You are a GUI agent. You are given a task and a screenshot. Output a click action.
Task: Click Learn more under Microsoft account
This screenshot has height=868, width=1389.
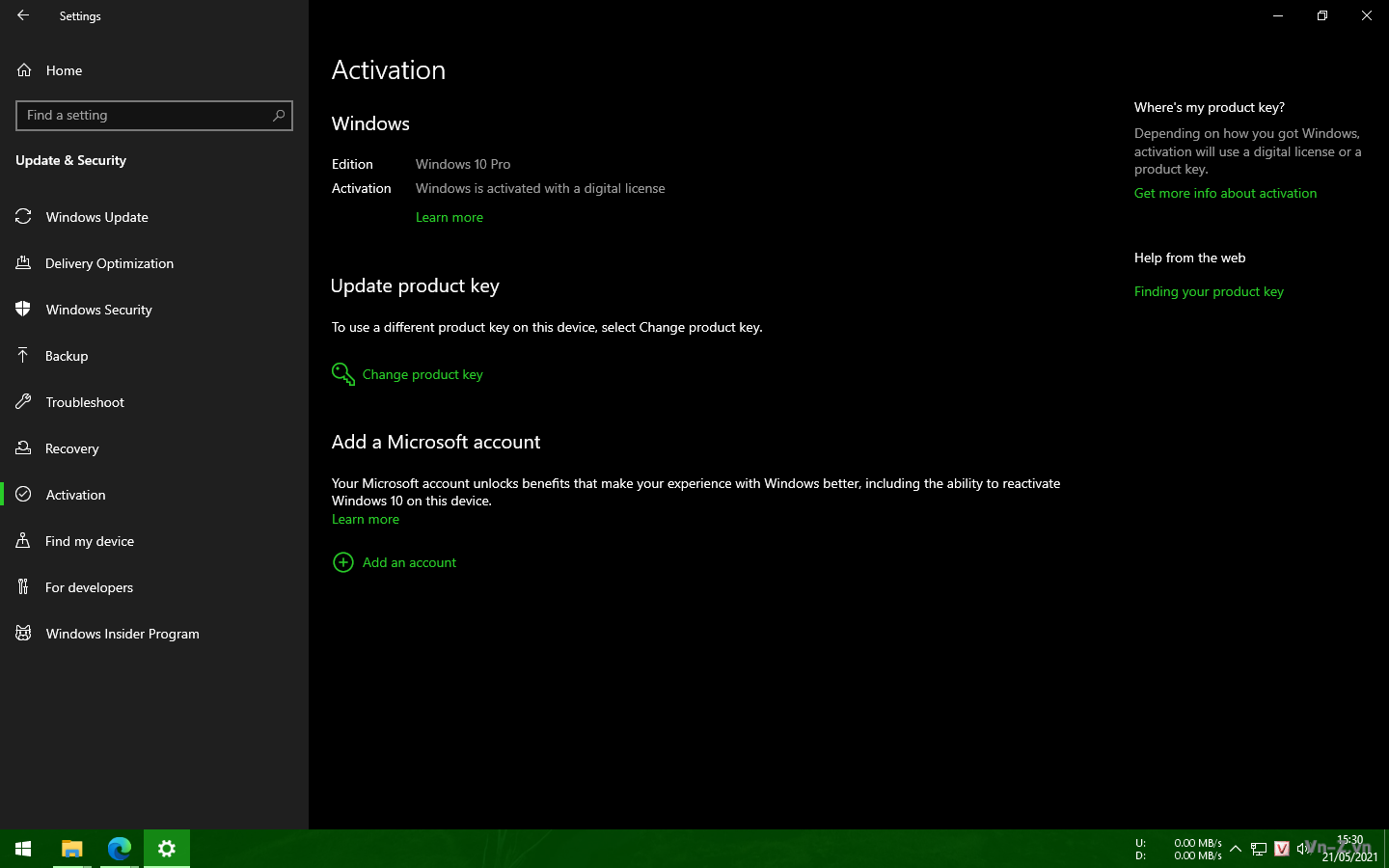tap(366, 519)
